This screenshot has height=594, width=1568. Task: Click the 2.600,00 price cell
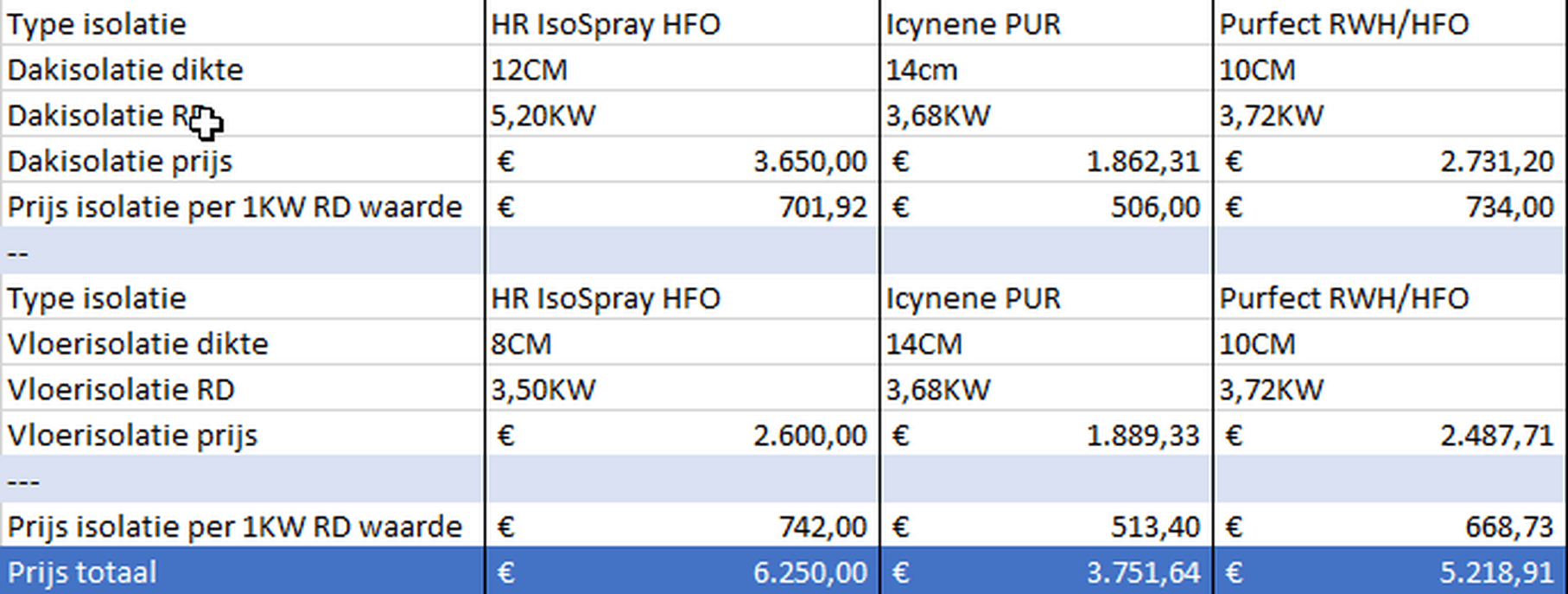point(682,435)
